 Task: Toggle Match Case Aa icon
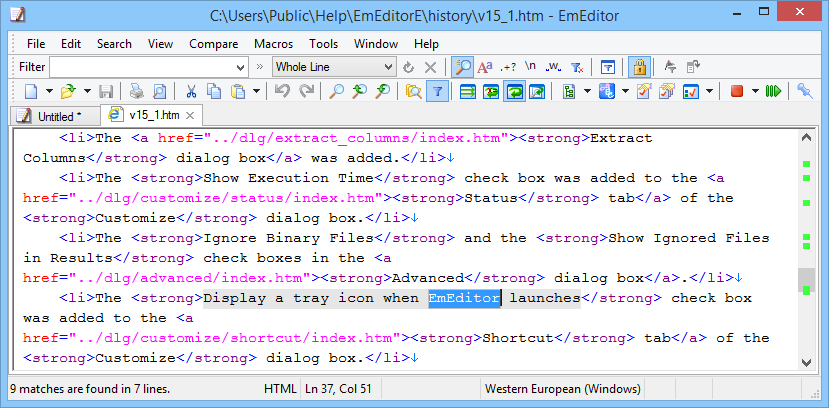485,67
